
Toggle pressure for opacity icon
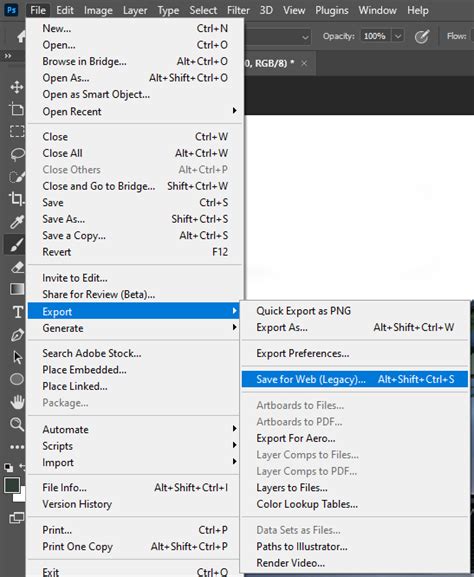[422, 36]
